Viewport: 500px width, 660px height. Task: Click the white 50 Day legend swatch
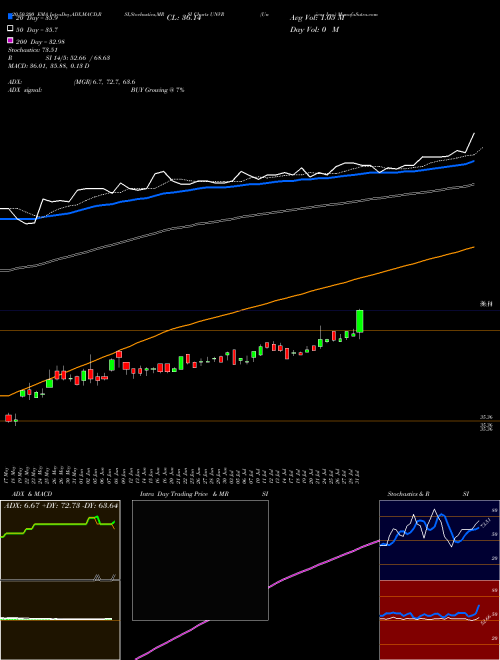(x=11, y=28)
